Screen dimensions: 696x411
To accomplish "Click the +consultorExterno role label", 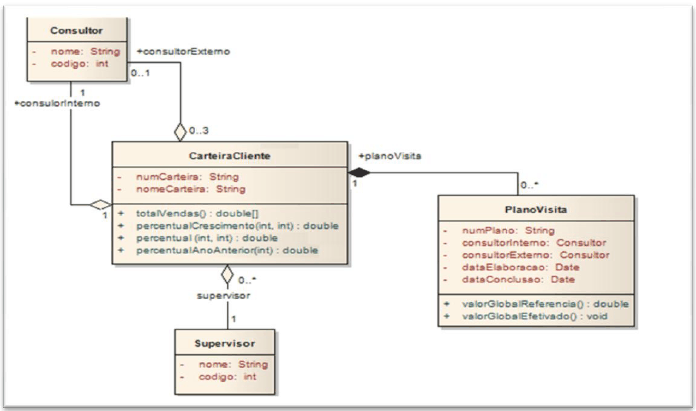I will tap(175, 51).
